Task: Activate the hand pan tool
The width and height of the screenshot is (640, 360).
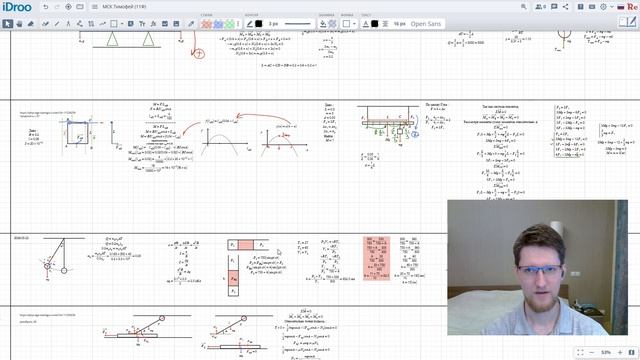Action: (x=19, y=24)
